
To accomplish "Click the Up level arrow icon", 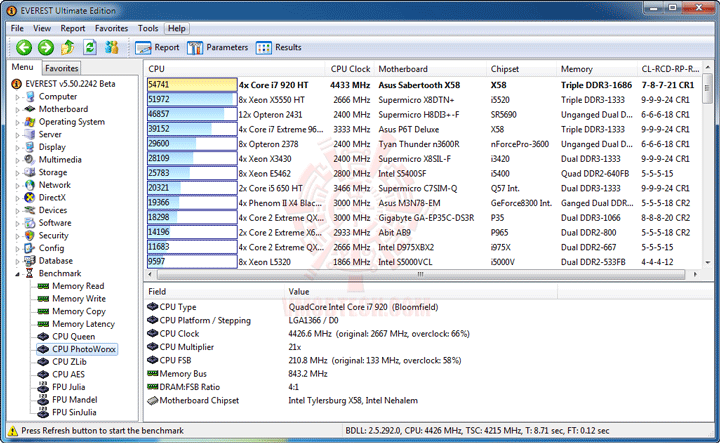I will coord(68,47).
